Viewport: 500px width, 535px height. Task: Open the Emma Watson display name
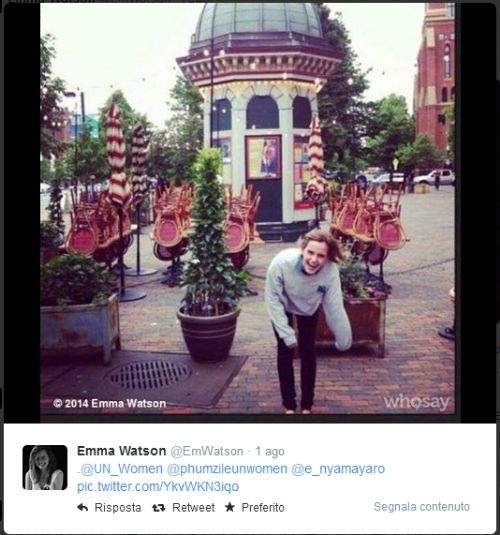pos(122,451)
